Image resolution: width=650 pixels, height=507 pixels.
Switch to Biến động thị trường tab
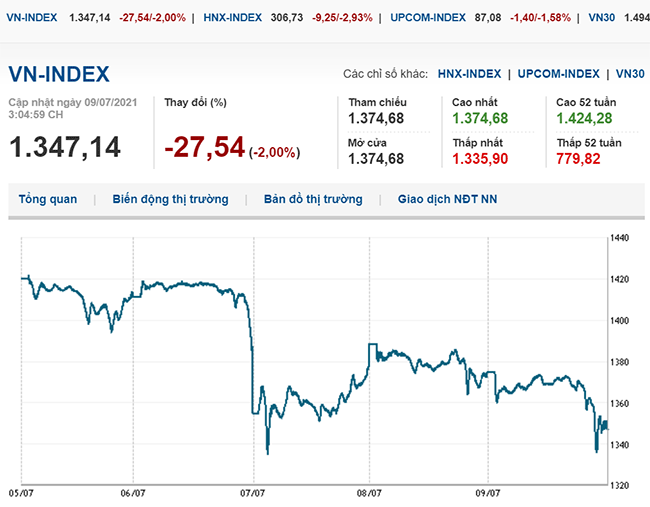coord(170,199)
